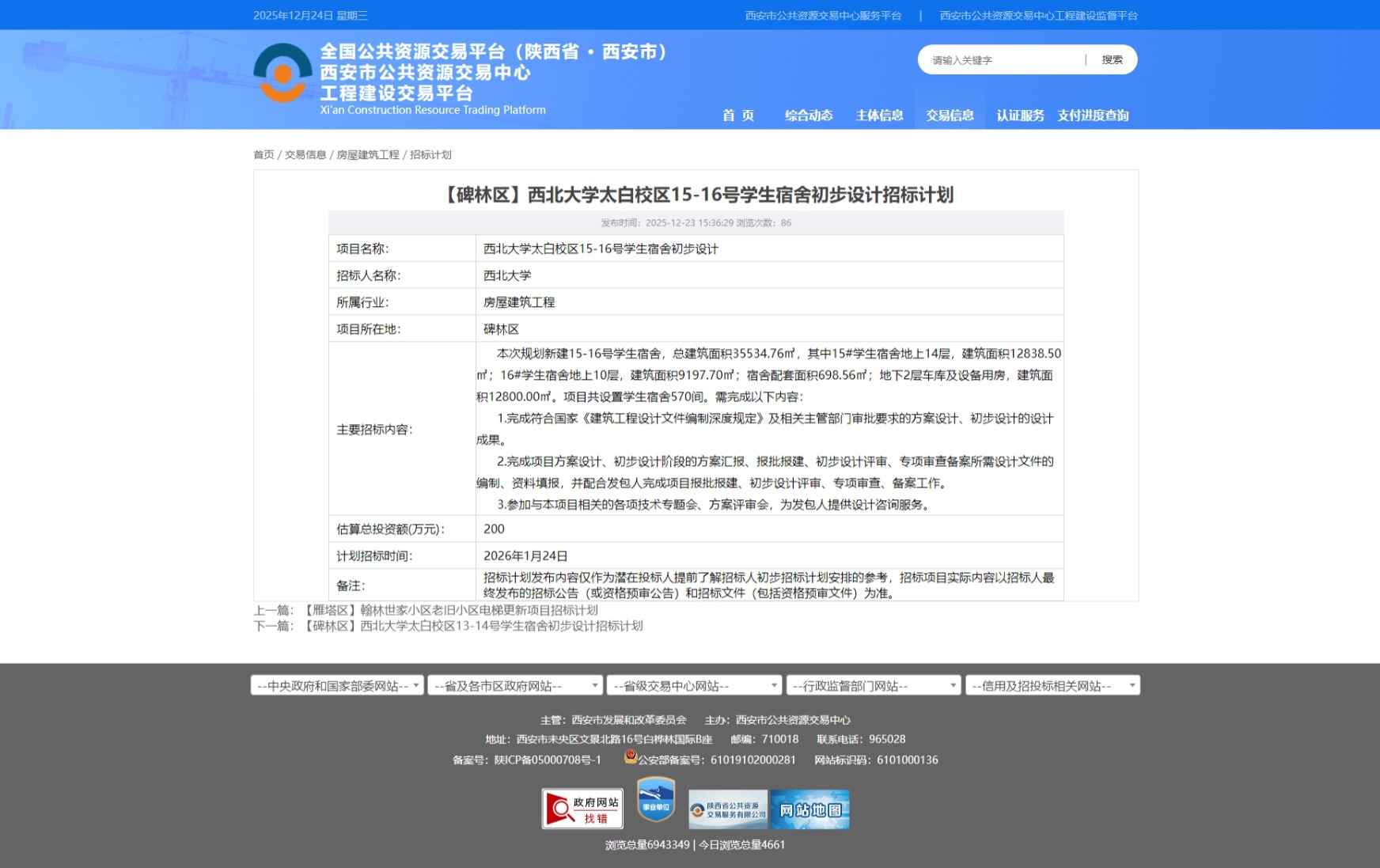1380x868 pixels.
Task: Click the 陕西省公共资源交易服务有限公司 logo
Action: click(727, 809)
